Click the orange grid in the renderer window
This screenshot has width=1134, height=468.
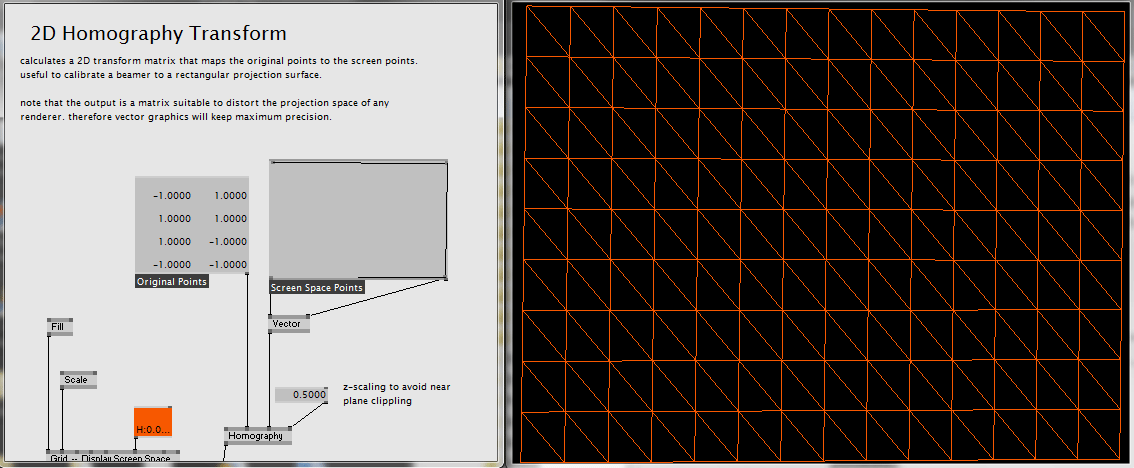point(822,233)
